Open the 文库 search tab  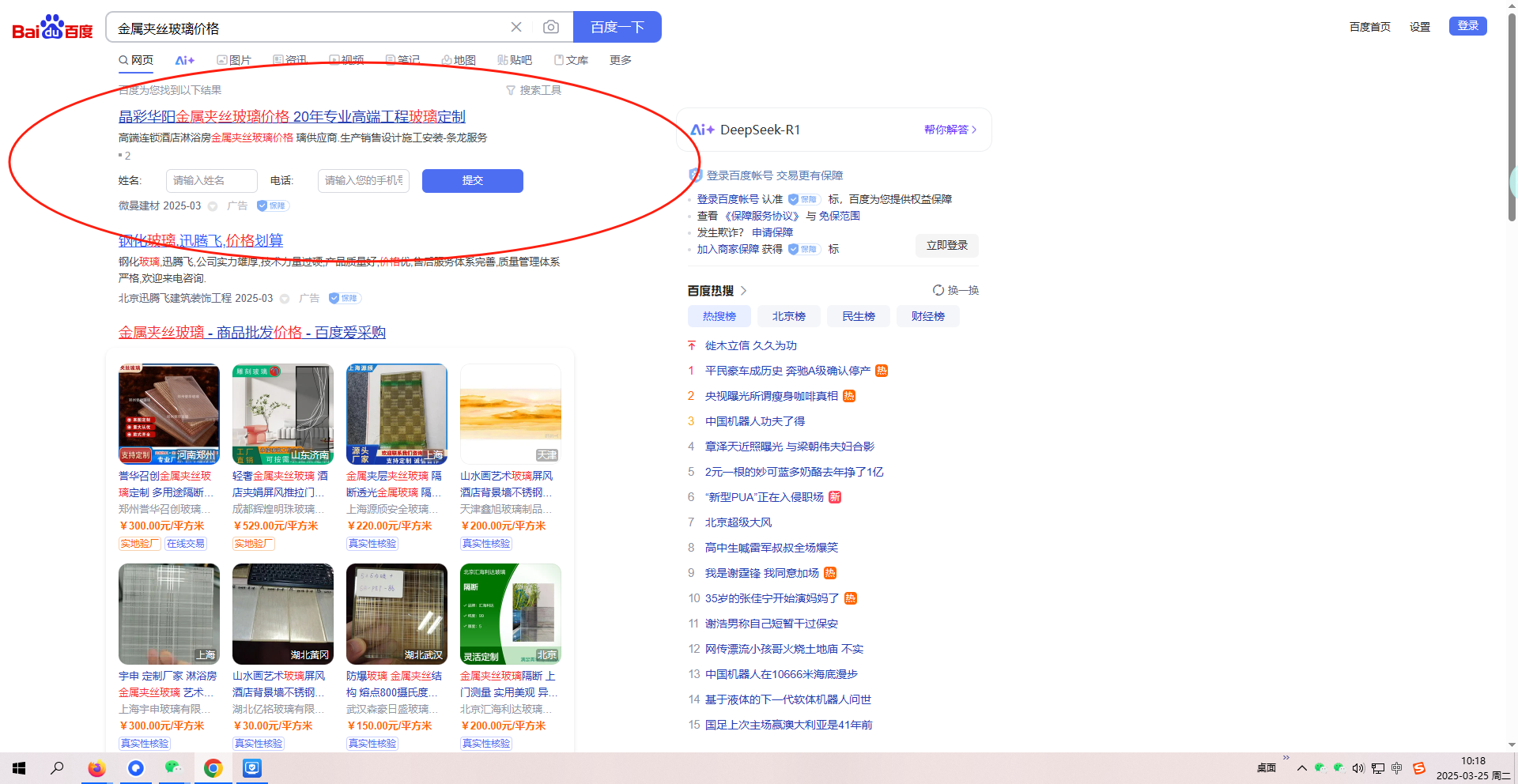(571, 60)
